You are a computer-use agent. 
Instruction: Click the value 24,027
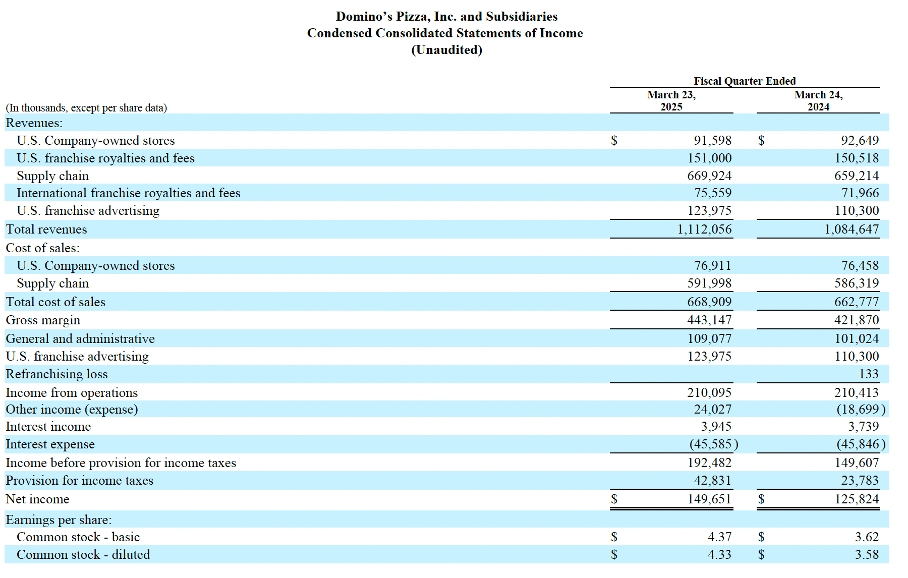[x=712, y=409]
